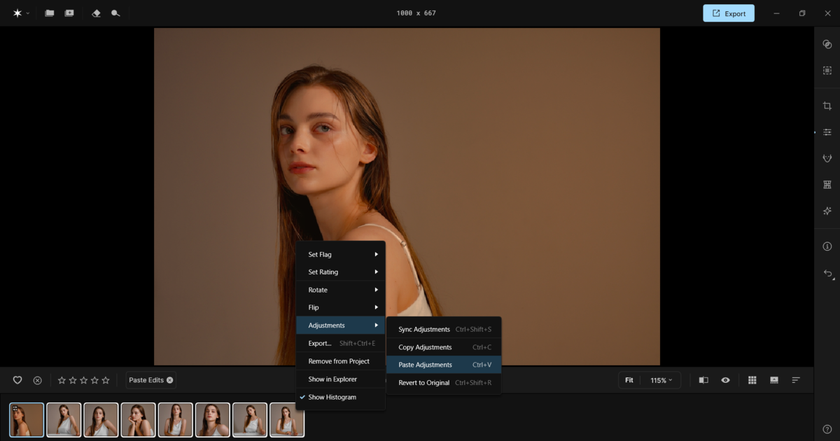Open the masking selection icon in sidebar
This screenshot has width=840, height=441.
click(827, 70)
